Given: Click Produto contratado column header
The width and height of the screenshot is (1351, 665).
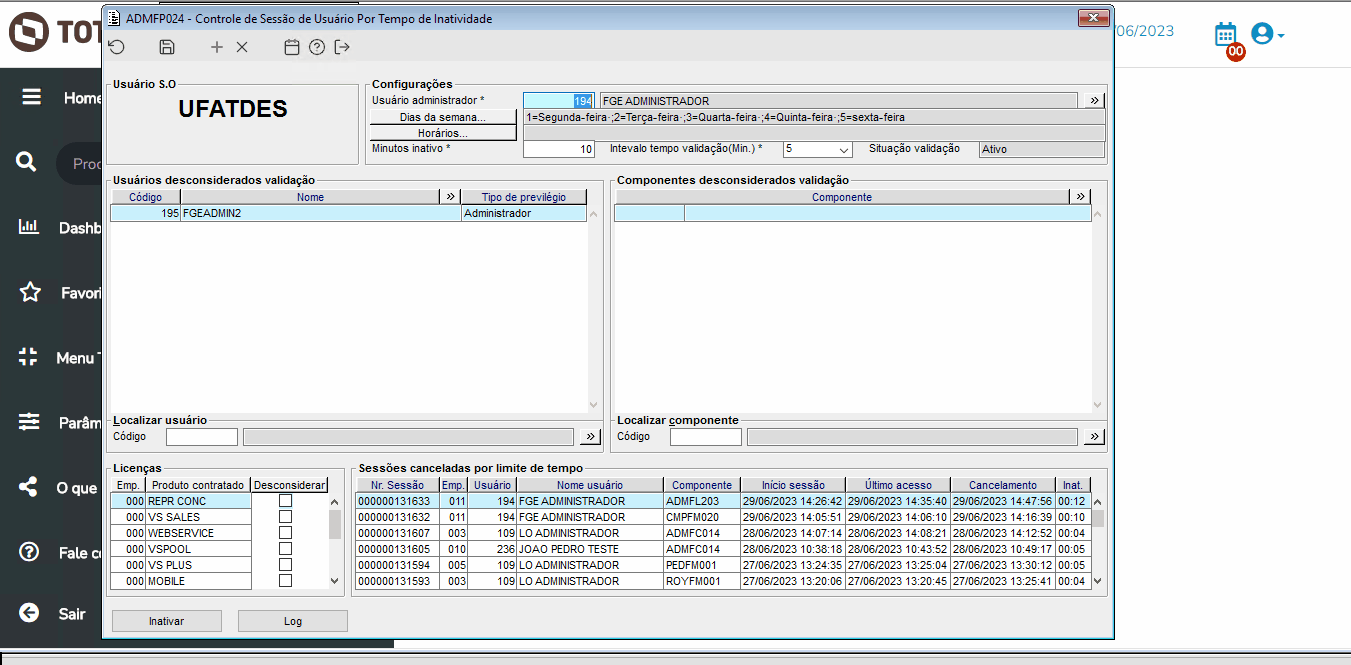Looking at the screenshot, I should [x=198, y=485].
